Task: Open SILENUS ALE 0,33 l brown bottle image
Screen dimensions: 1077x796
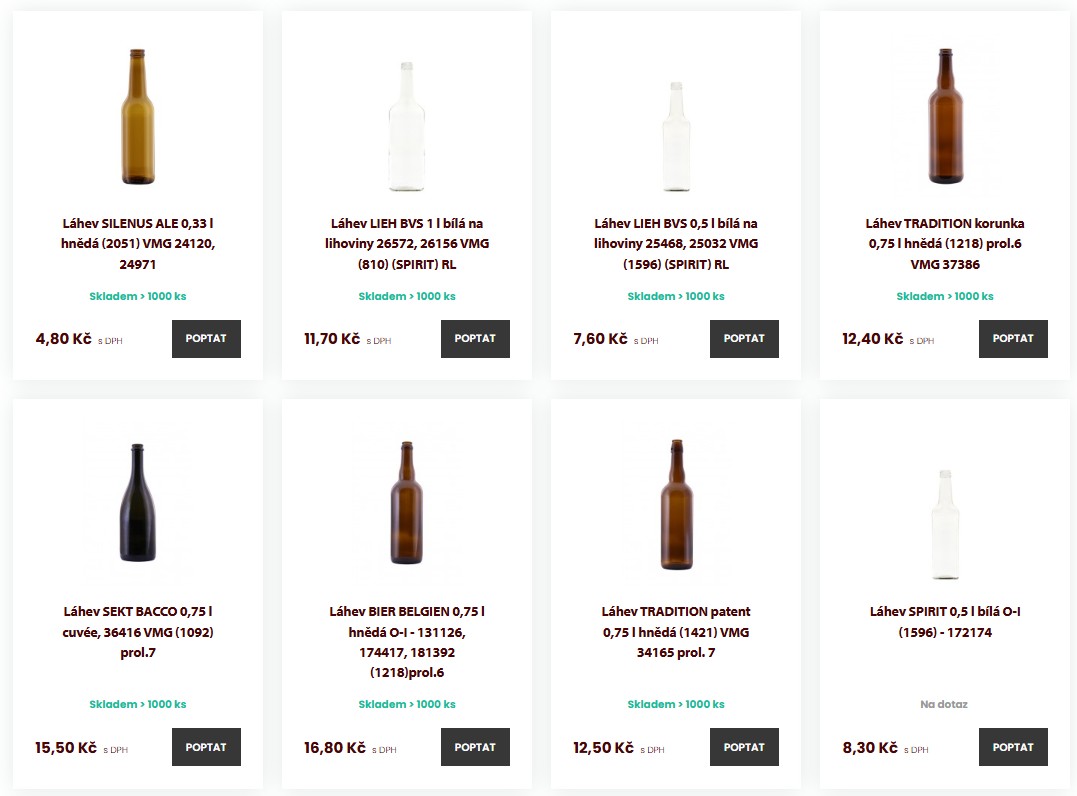Action: 138,118
